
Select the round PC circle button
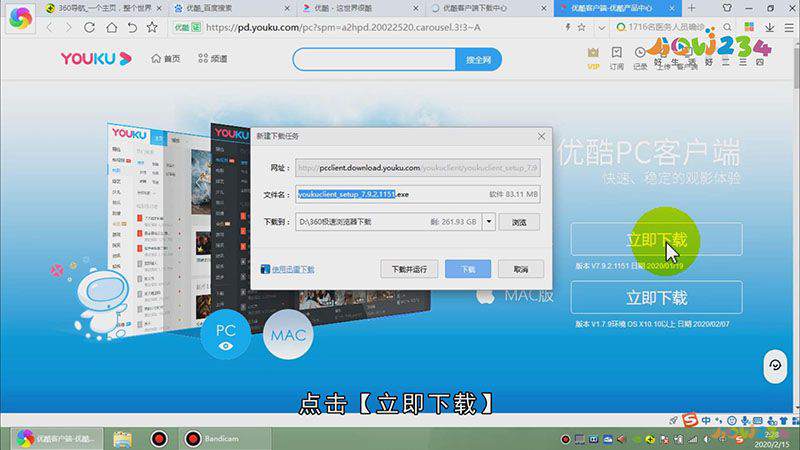[x=226, y=335]
